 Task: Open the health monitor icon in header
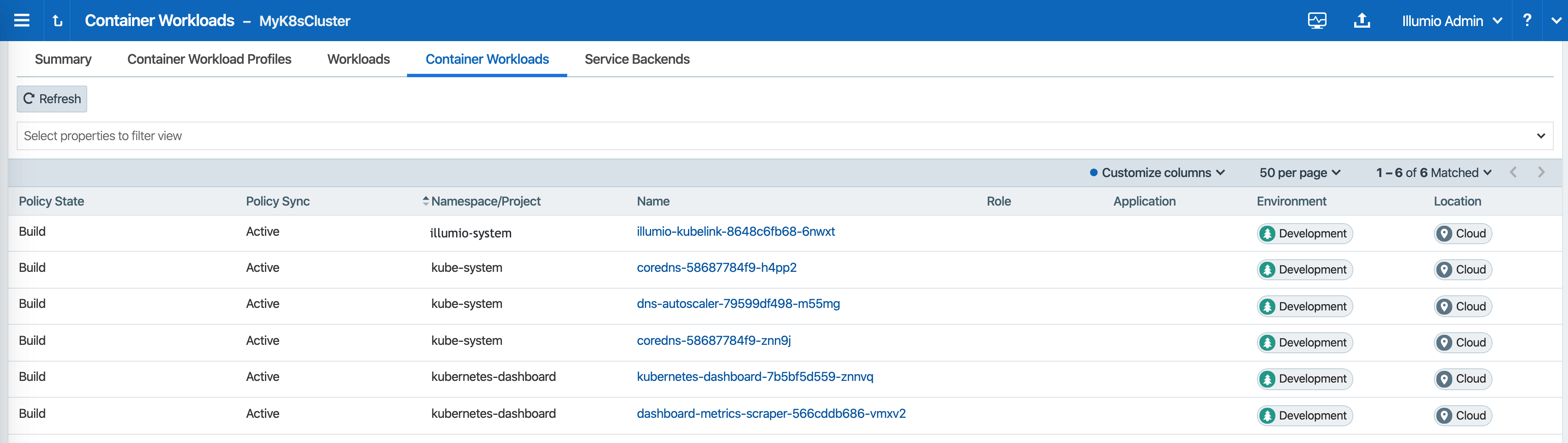(1317, 20)
